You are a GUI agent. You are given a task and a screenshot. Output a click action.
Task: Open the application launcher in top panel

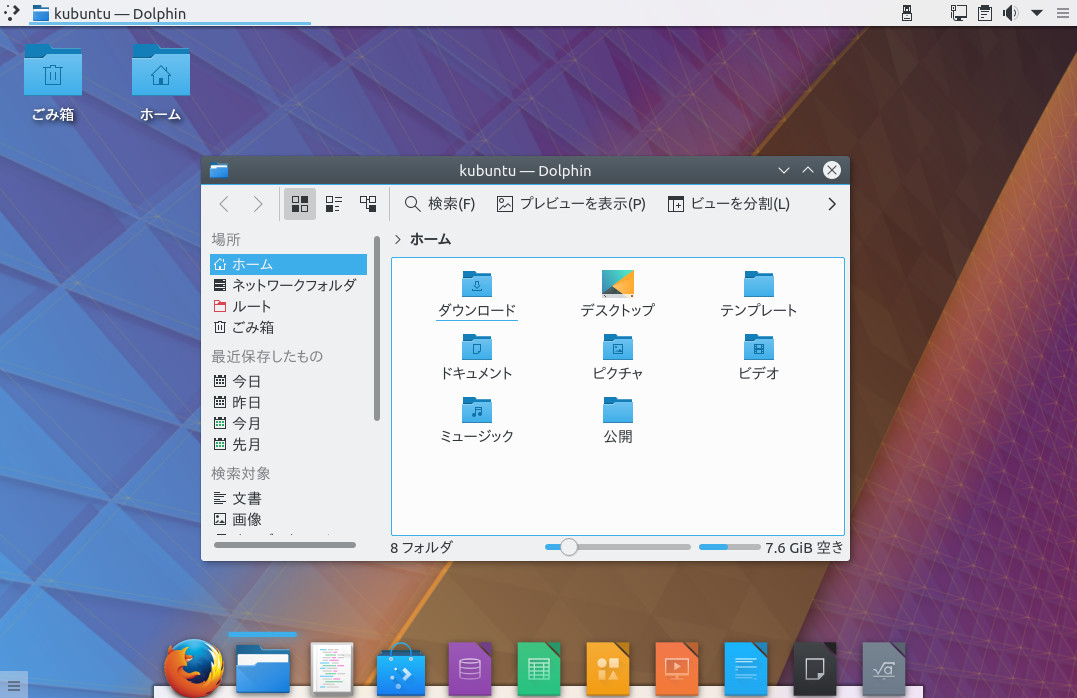(x=12, y=13)
